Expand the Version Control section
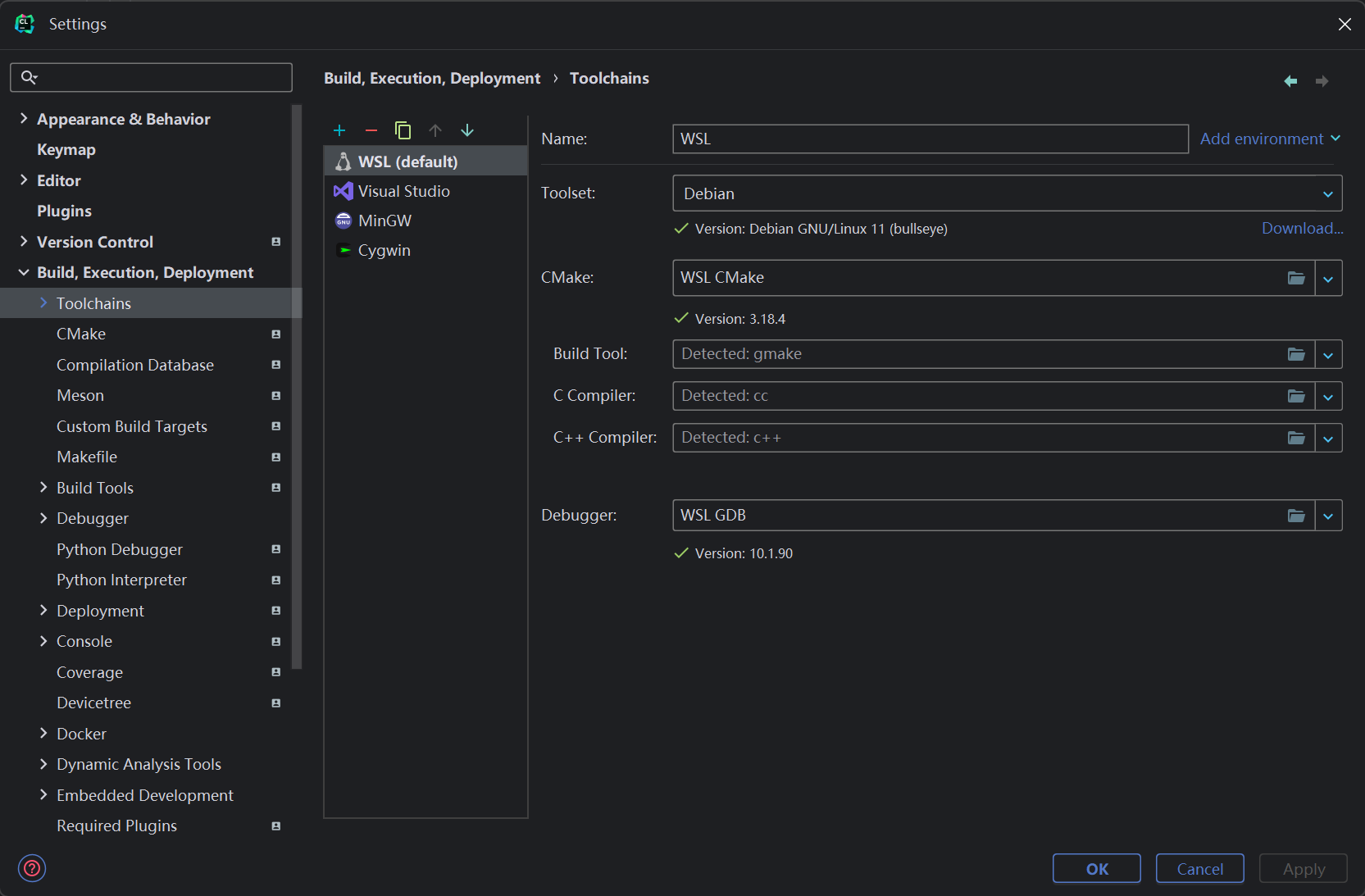1365x896 pixels. coord(24,242)
